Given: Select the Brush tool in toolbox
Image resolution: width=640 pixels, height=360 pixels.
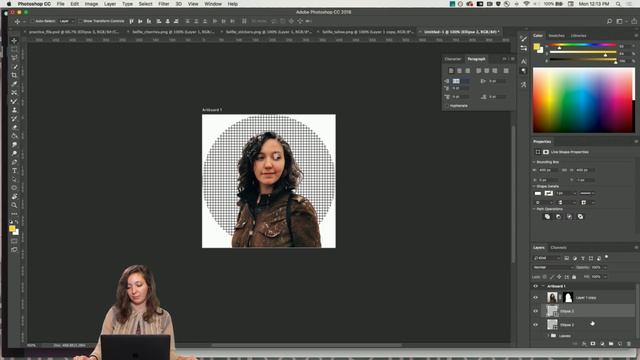Looking at the screenshot, I should tap(14, 101).
